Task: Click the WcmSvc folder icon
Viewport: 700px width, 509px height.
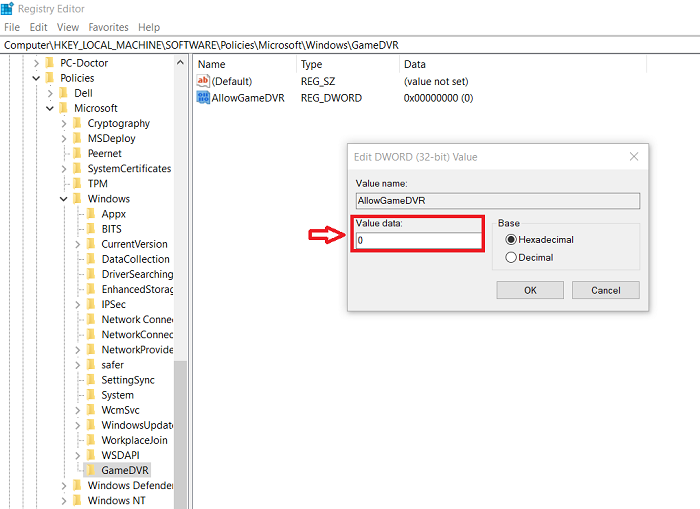Action: point(91,410)
